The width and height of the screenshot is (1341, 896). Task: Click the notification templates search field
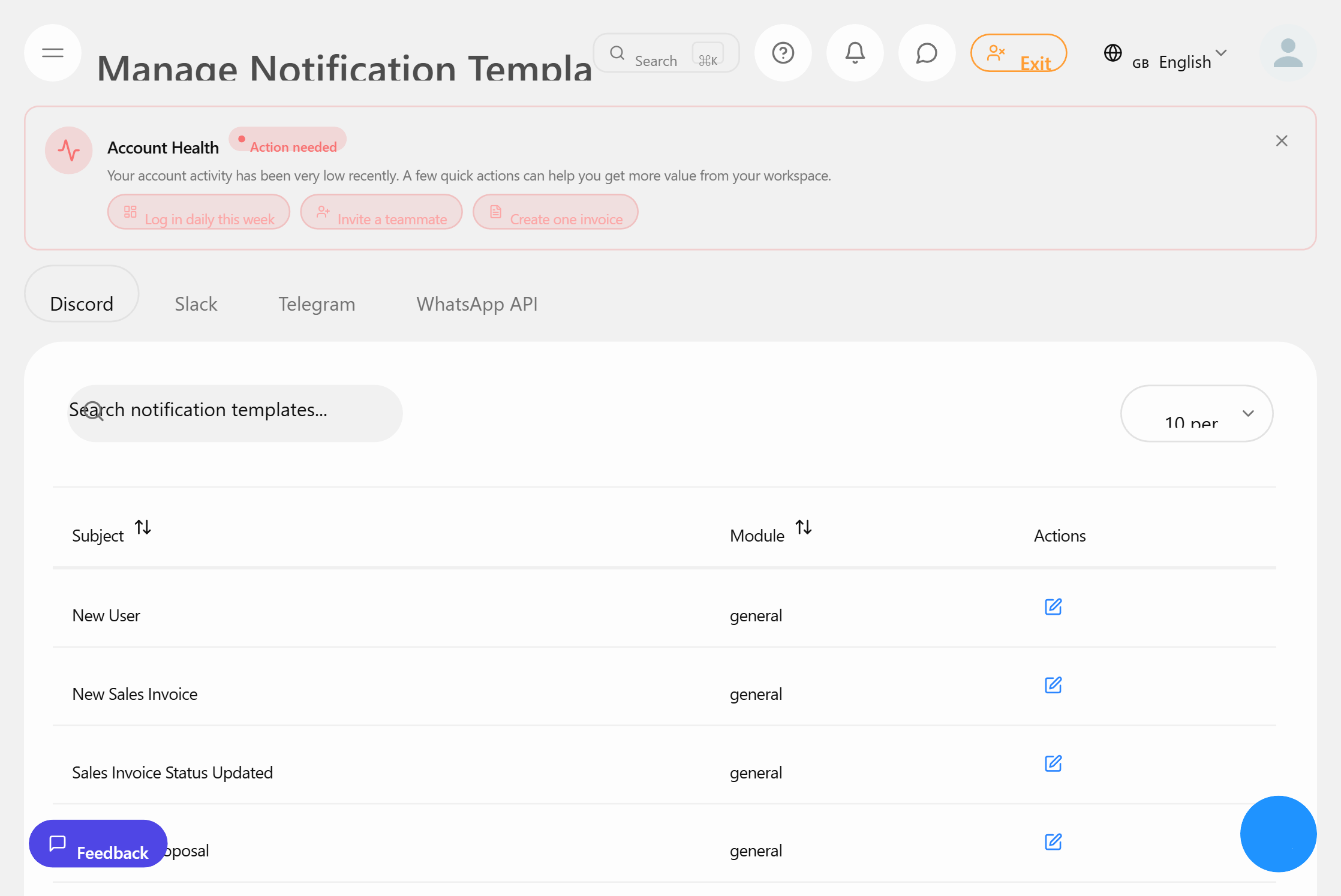tap(234, 413)
